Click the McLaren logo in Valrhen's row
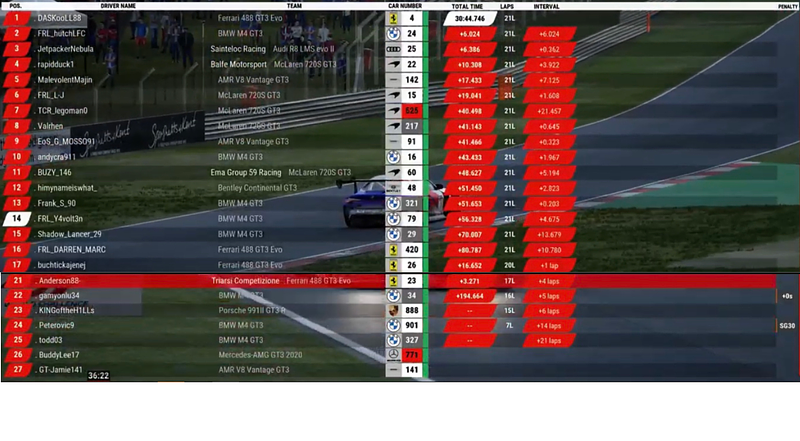 (393, 126)
